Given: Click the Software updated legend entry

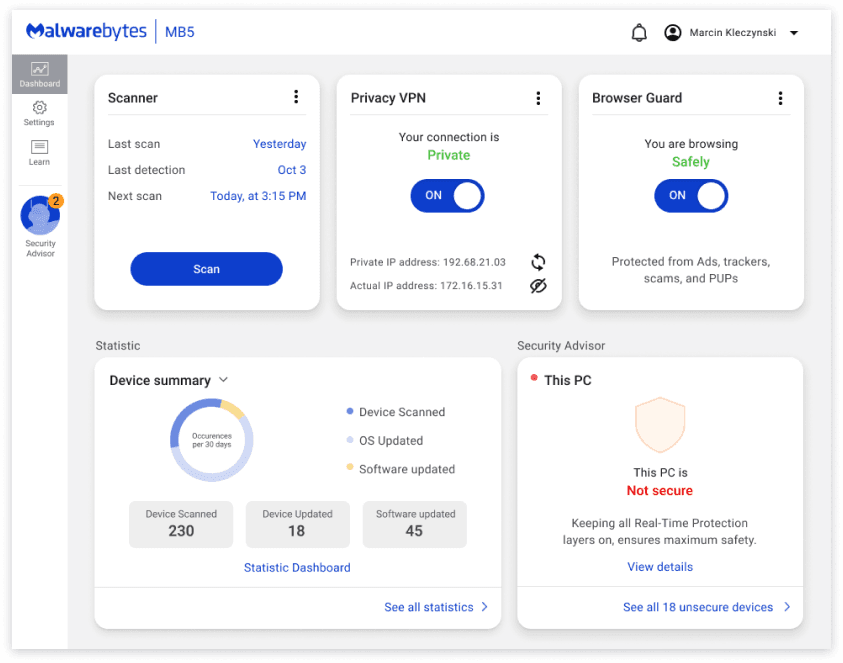Looking at the screenshot, I should tap(401, 469).
